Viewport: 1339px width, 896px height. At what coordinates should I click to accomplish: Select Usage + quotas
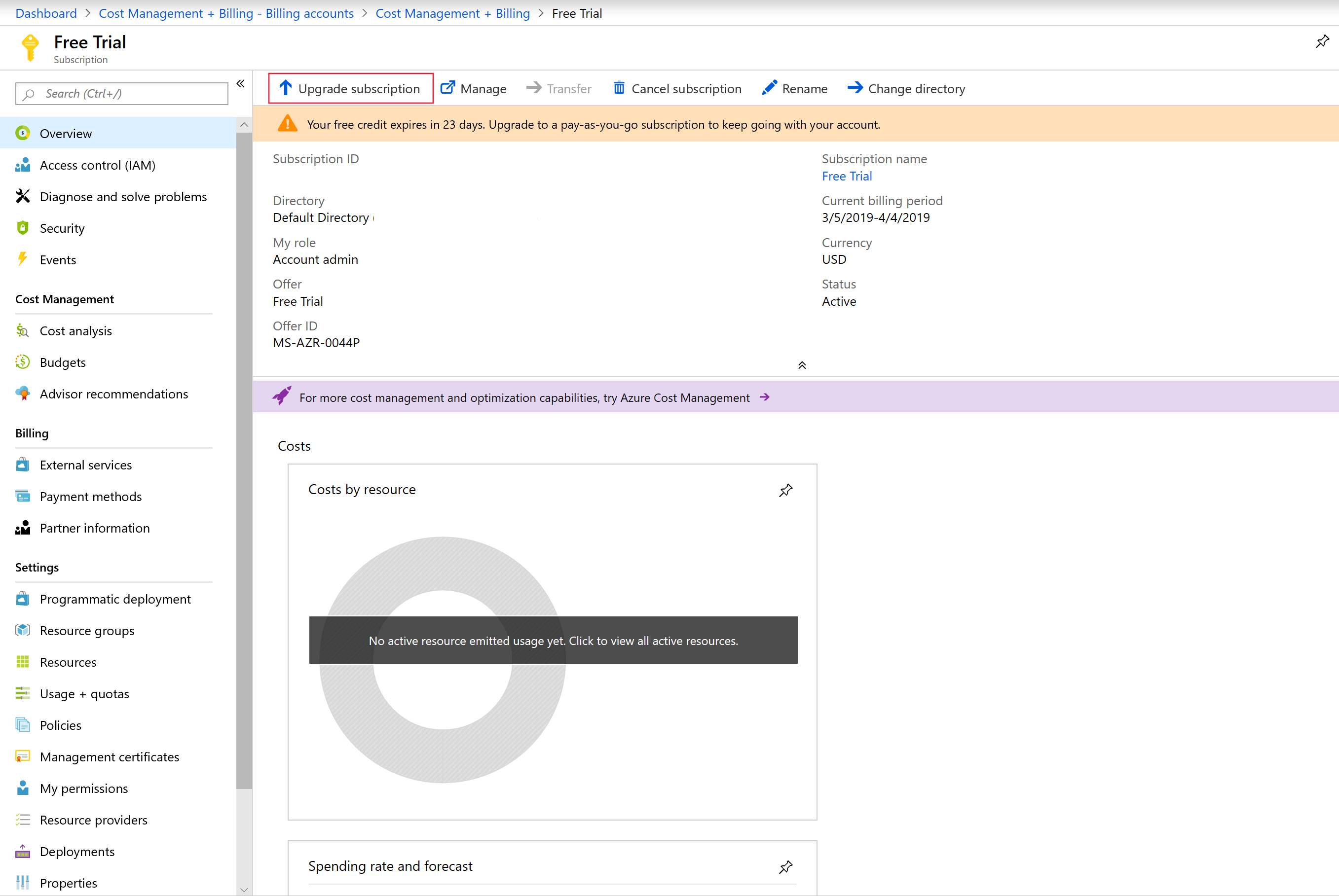click(x=84, y=693)
